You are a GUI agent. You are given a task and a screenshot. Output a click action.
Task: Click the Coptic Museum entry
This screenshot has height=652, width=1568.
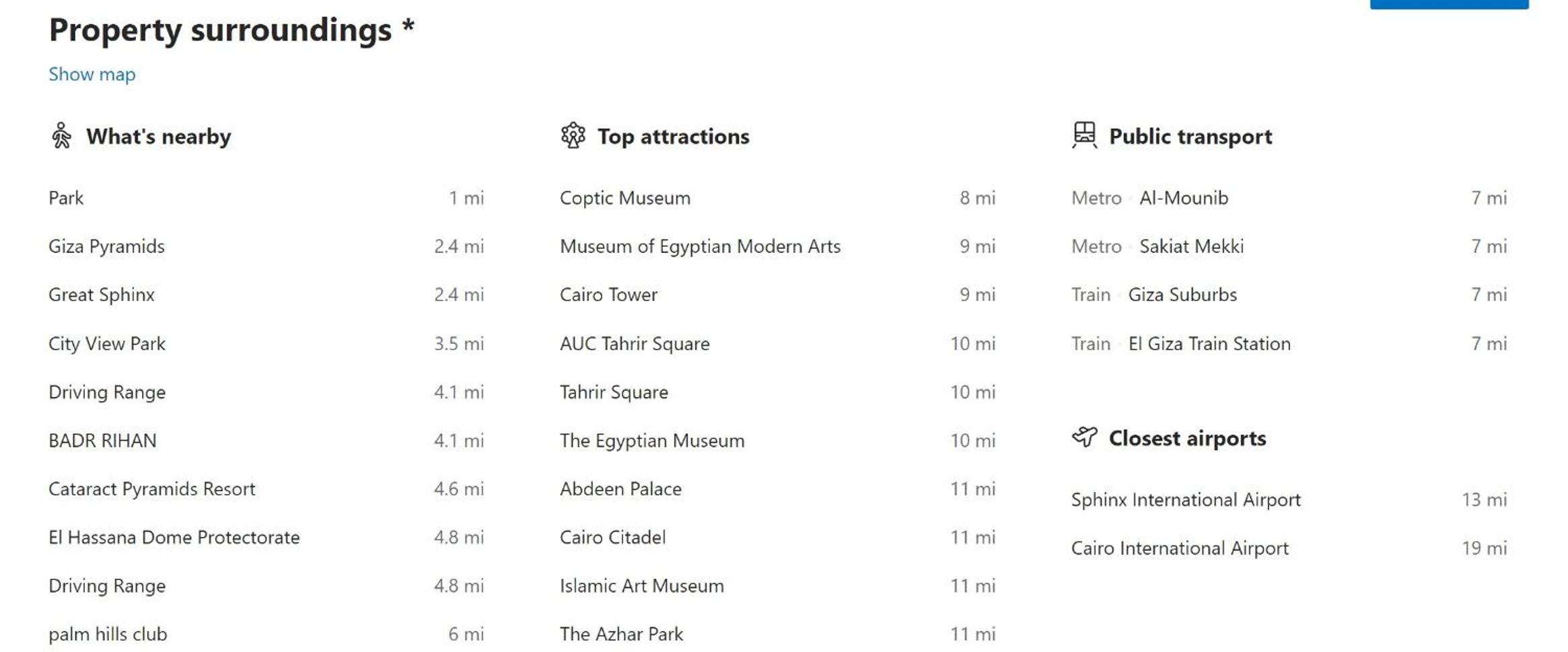(x=625, y=198)
